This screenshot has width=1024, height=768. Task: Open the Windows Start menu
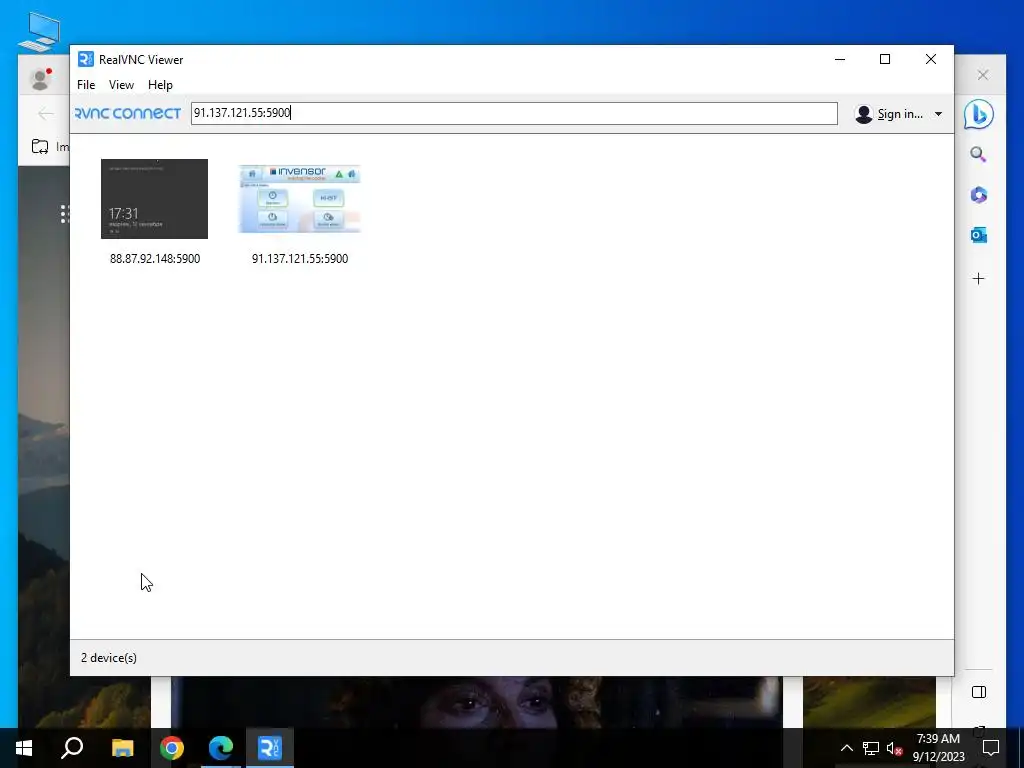click(24, 748)
